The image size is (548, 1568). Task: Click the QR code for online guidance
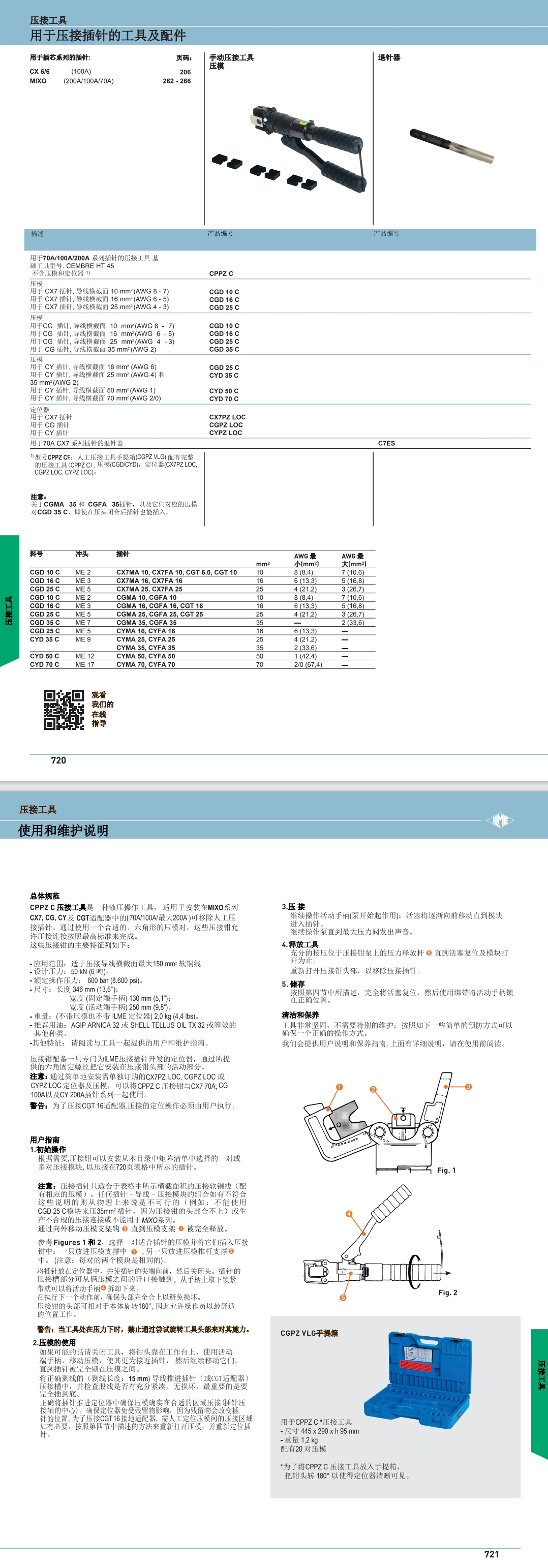pyautogui.click(x=64, y=710)
